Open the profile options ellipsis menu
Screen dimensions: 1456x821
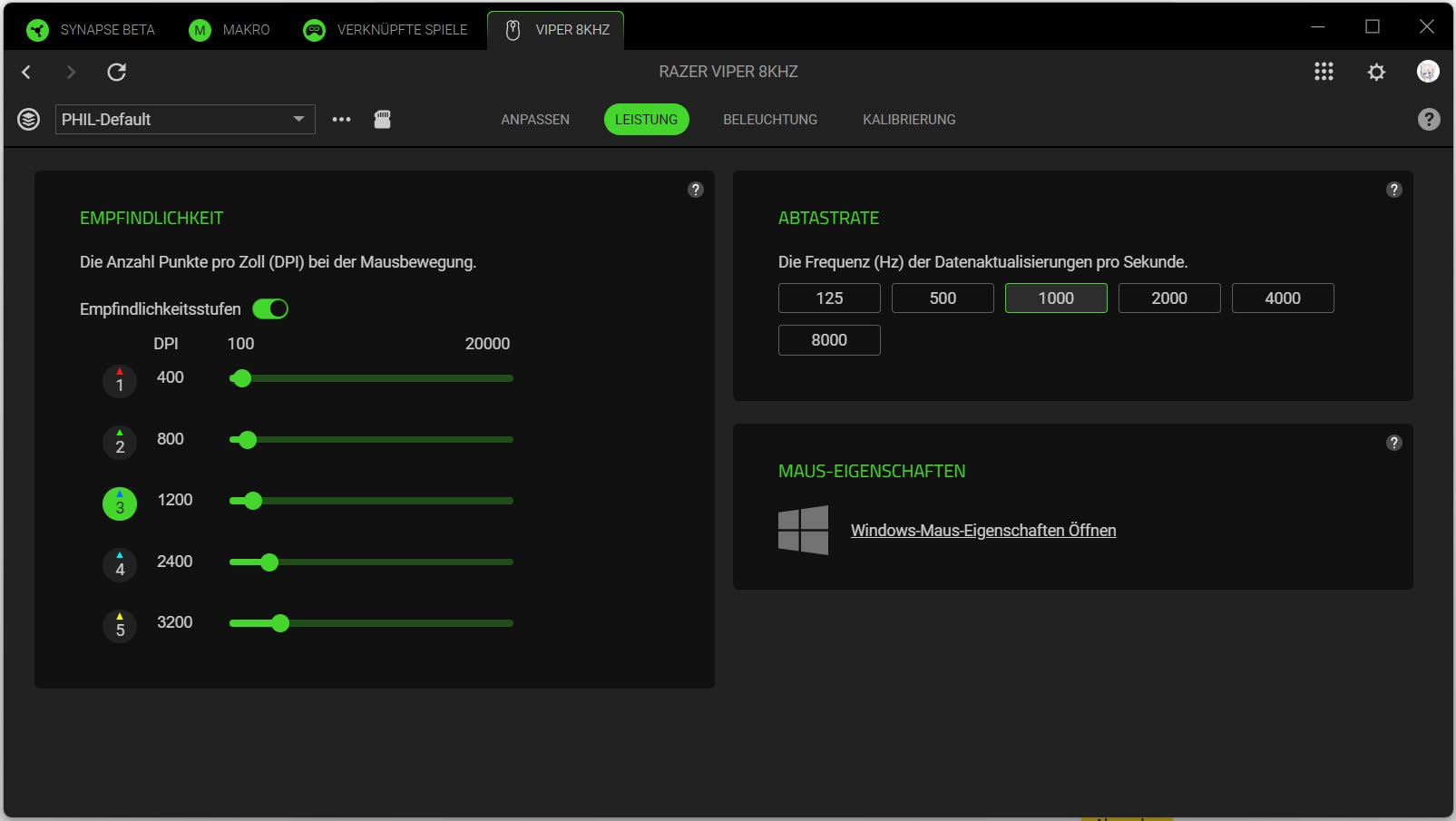click(x=341, y=120)
